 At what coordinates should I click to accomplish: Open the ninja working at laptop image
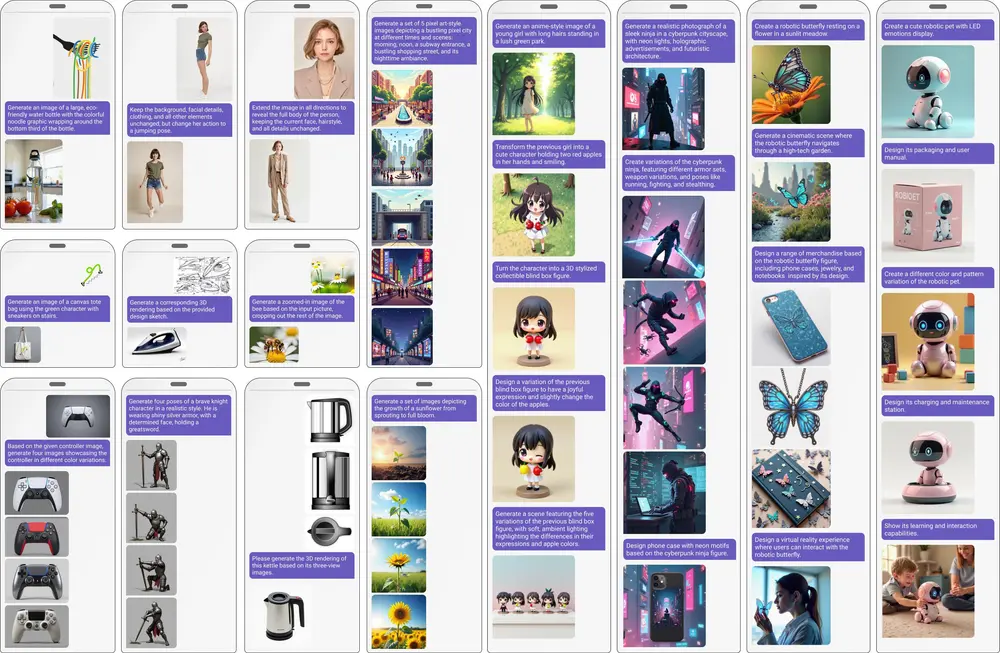click(664, 492)
